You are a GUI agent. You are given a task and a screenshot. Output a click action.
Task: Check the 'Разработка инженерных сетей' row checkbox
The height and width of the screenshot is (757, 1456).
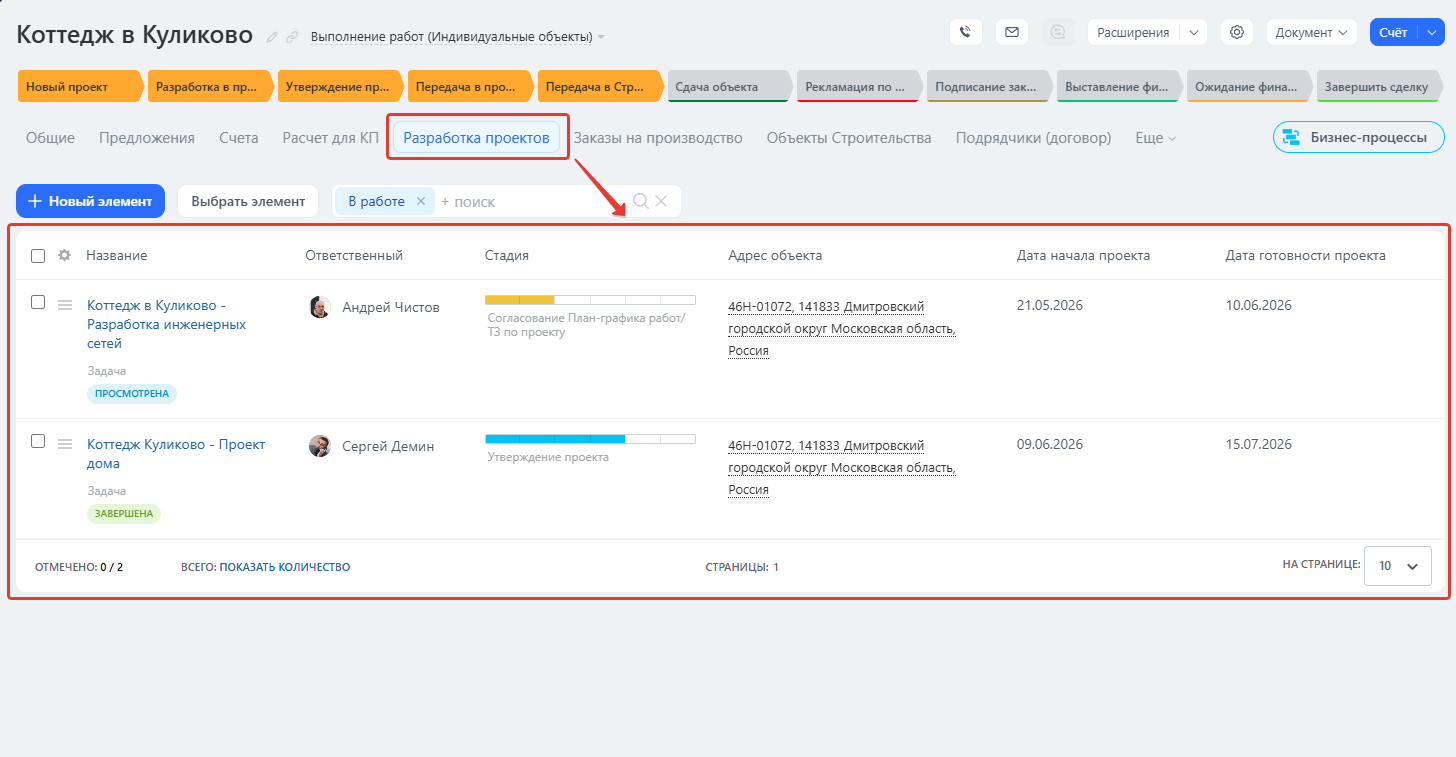coord(38,302)
